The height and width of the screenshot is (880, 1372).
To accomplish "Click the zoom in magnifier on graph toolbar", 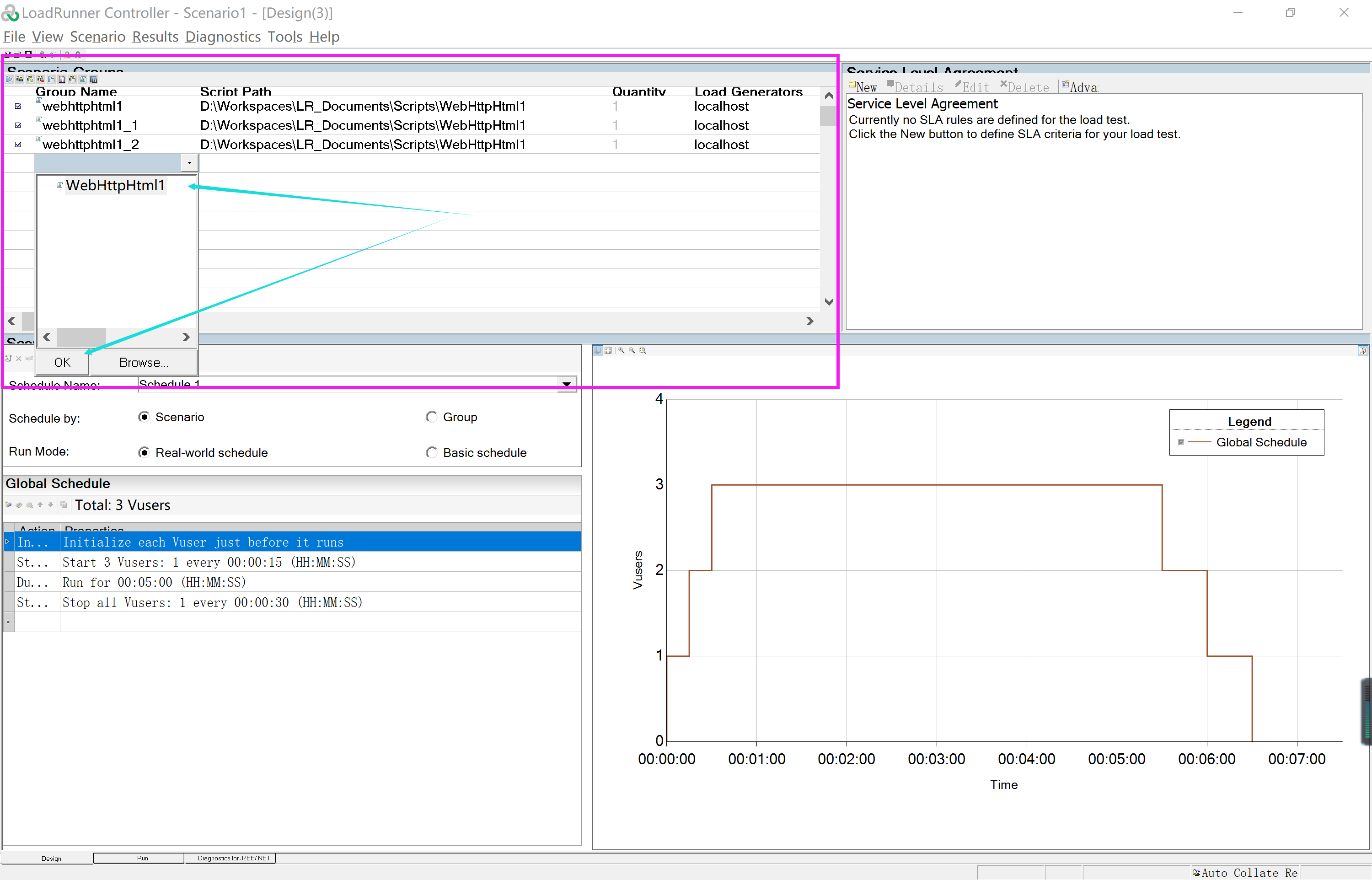I will point(621,350).
